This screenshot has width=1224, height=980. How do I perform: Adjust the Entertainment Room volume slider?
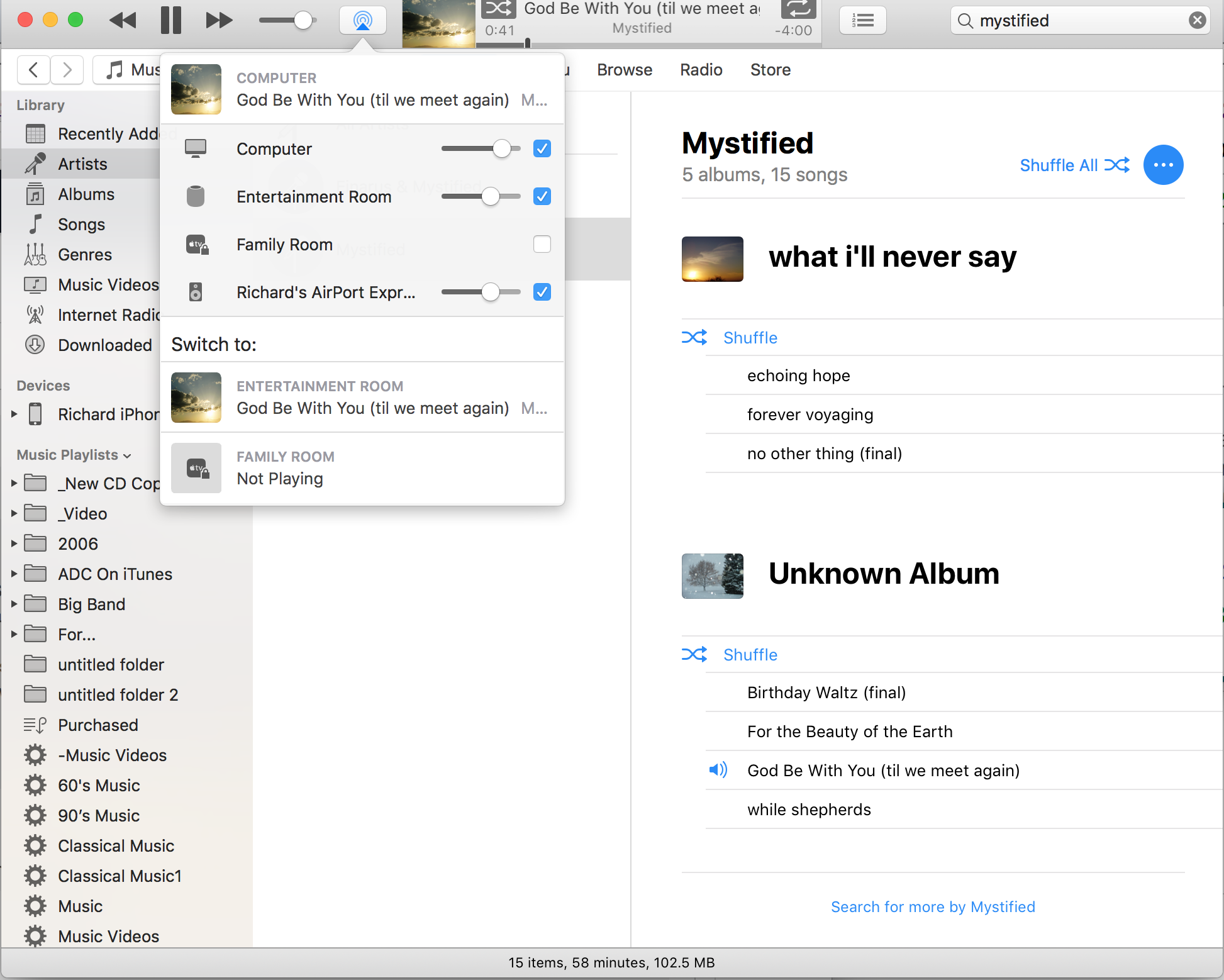491,196
